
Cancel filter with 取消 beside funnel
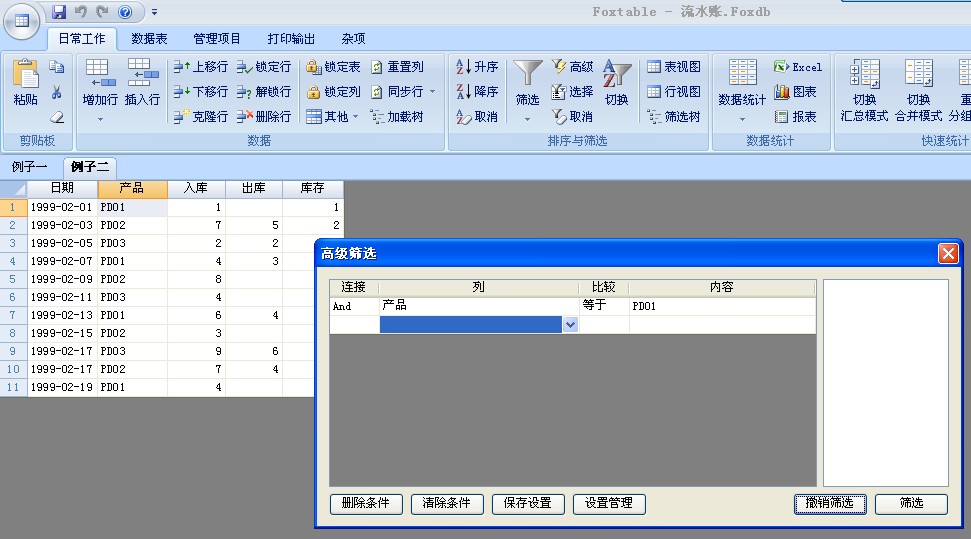coord(572,116)
